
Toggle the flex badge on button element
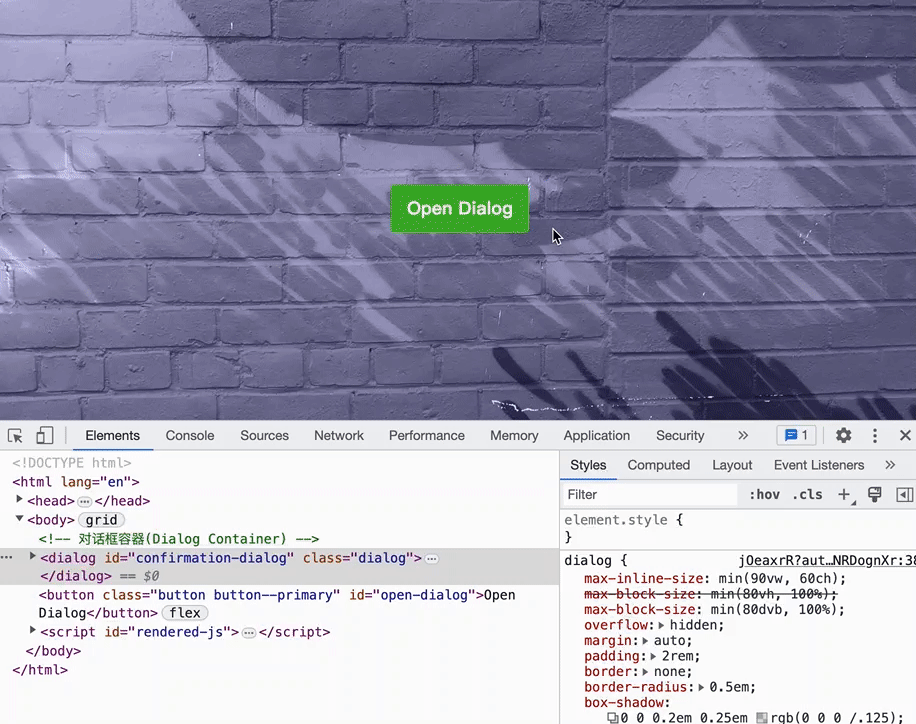click(185, 613)
